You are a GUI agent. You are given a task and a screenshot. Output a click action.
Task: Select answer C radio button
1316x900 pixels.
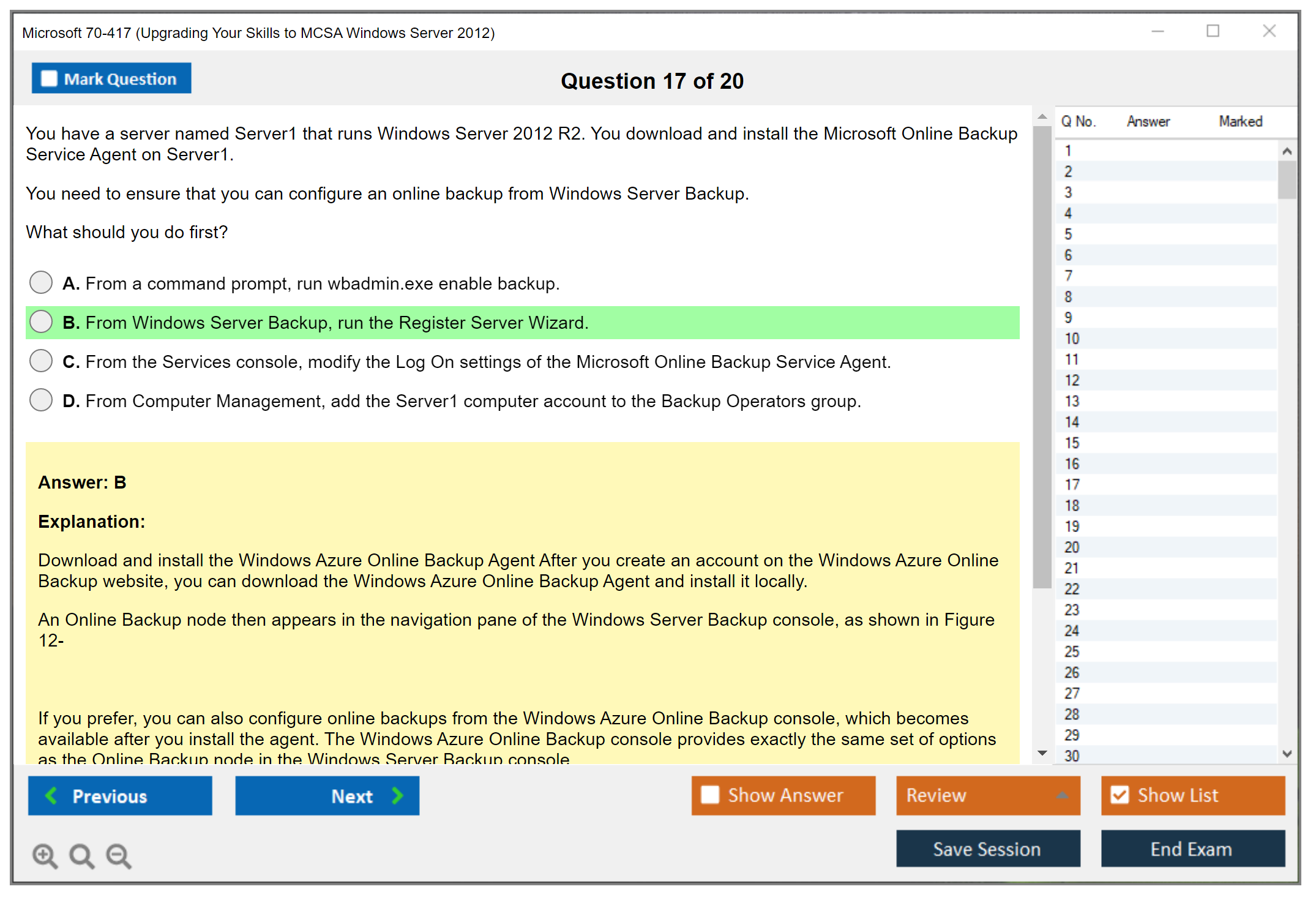(x=41, y=361)
